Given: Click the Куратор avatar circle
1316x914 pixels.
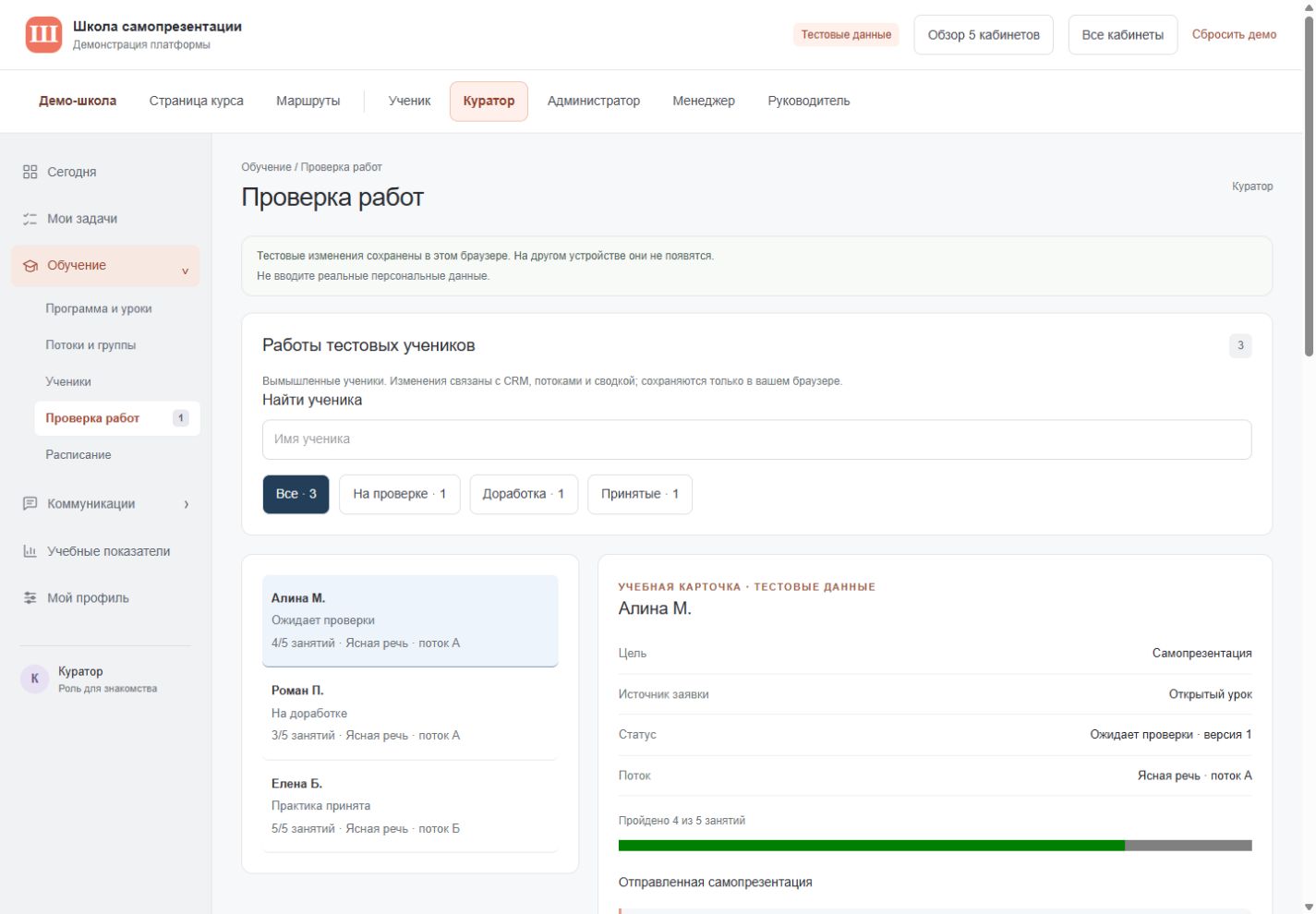Looking at the screenshot, I should coord(34,679).
